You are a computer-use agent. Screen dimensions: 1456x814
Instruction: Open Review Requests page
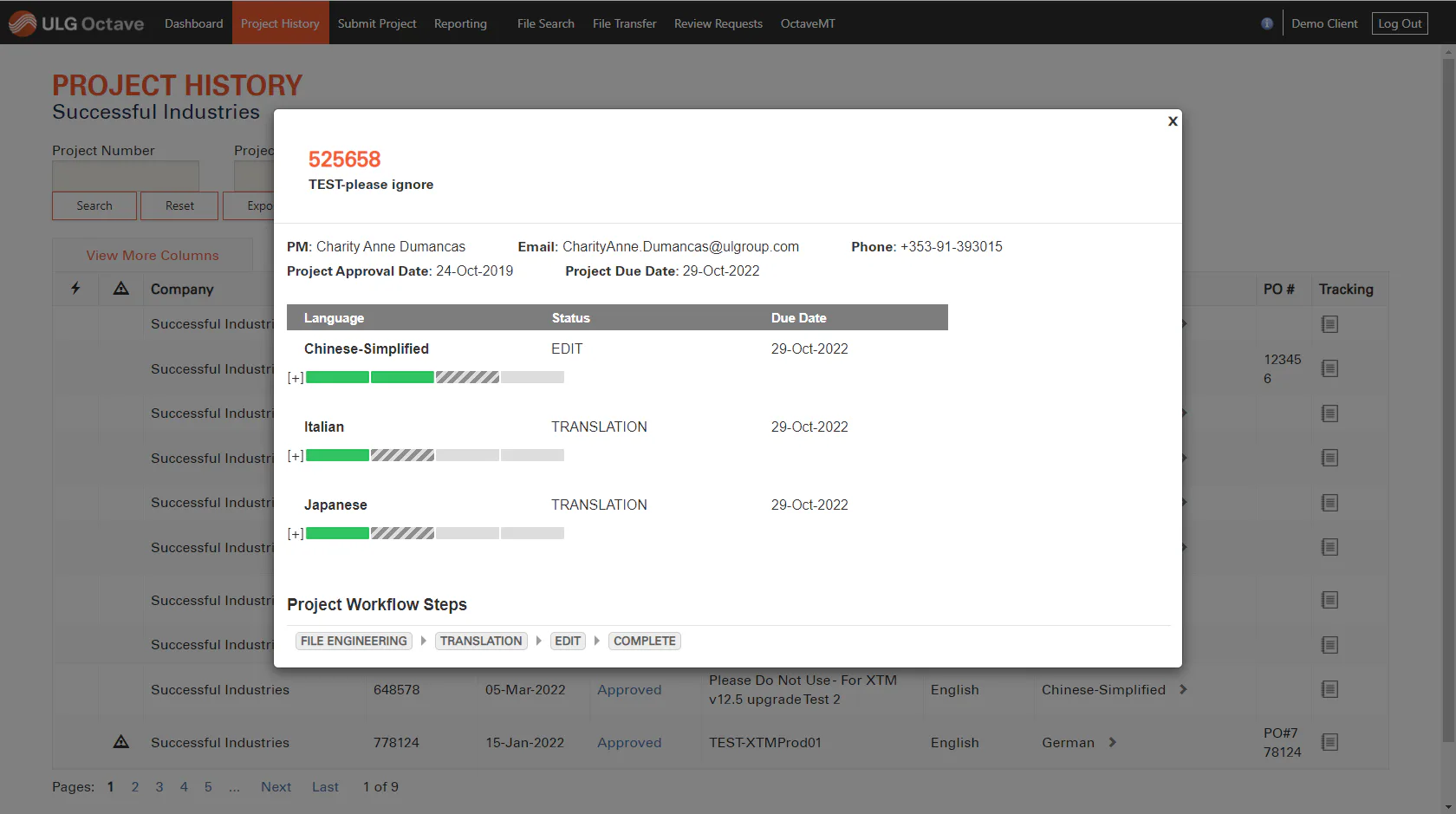[718, 23]
